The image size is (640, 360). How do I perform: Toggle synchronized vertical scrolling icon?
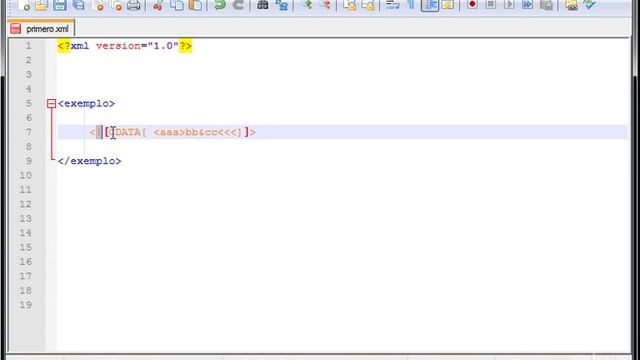point(350,5)
